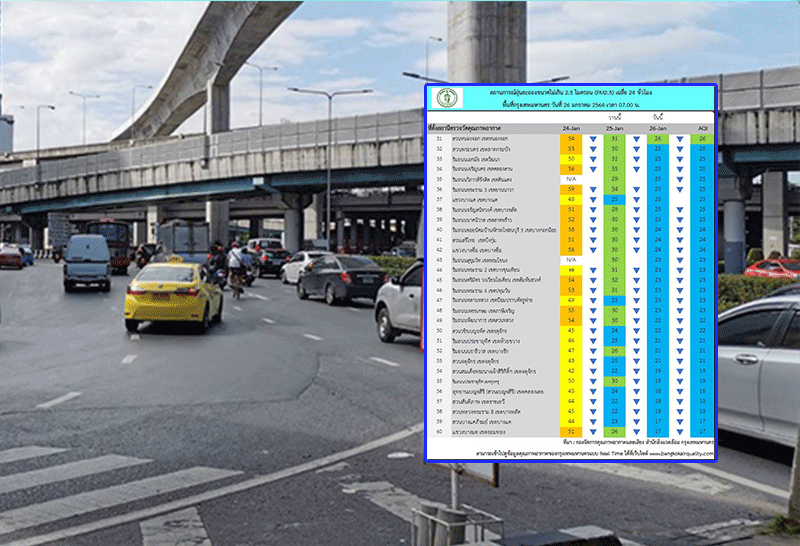Select the AQI column header
This screenshot has width=800, height=546.
pyautogui.click(x=702, y=128)
